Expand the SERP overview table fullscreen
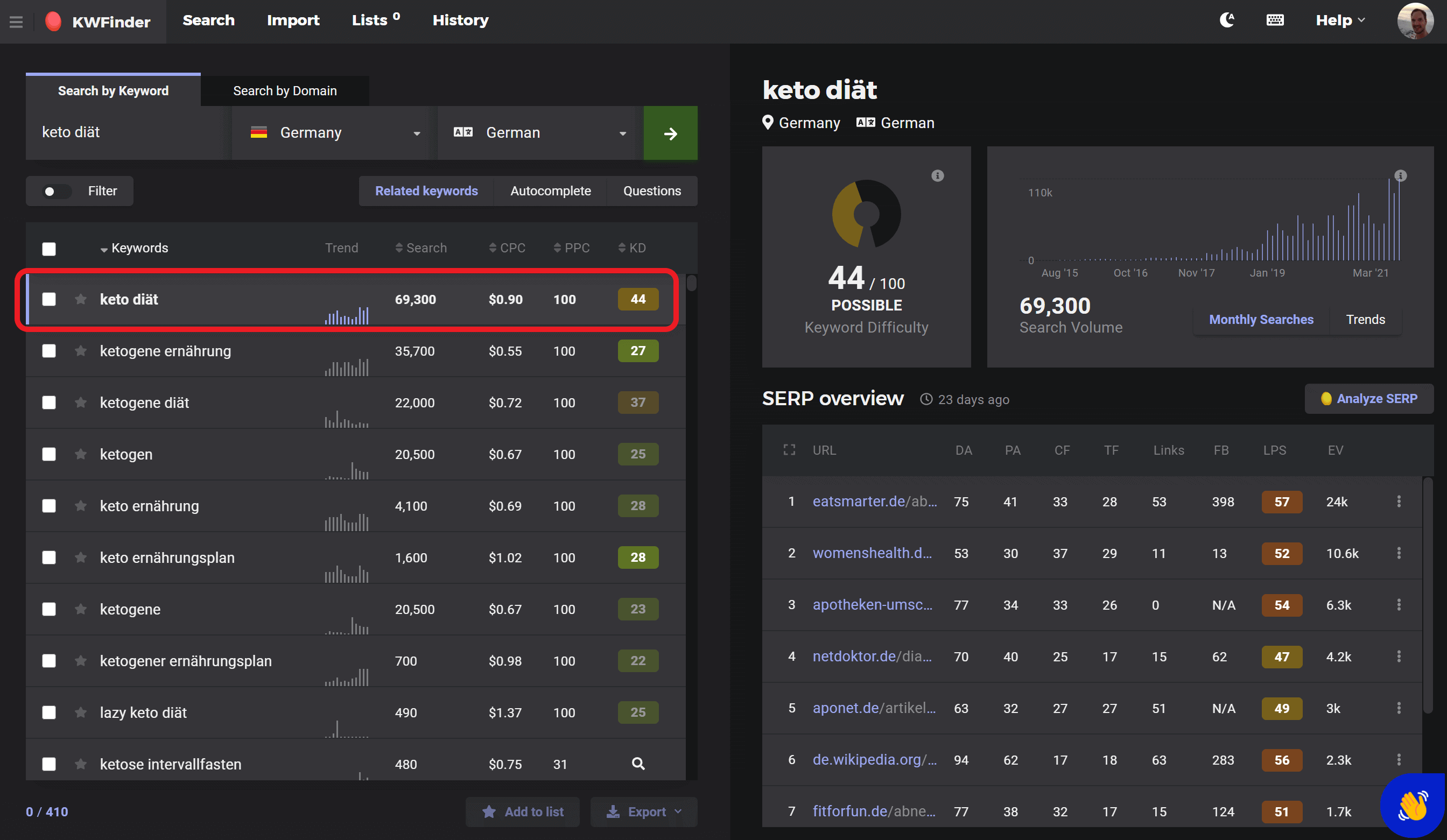Viewport: 1447px width, 840px height. 790,450
